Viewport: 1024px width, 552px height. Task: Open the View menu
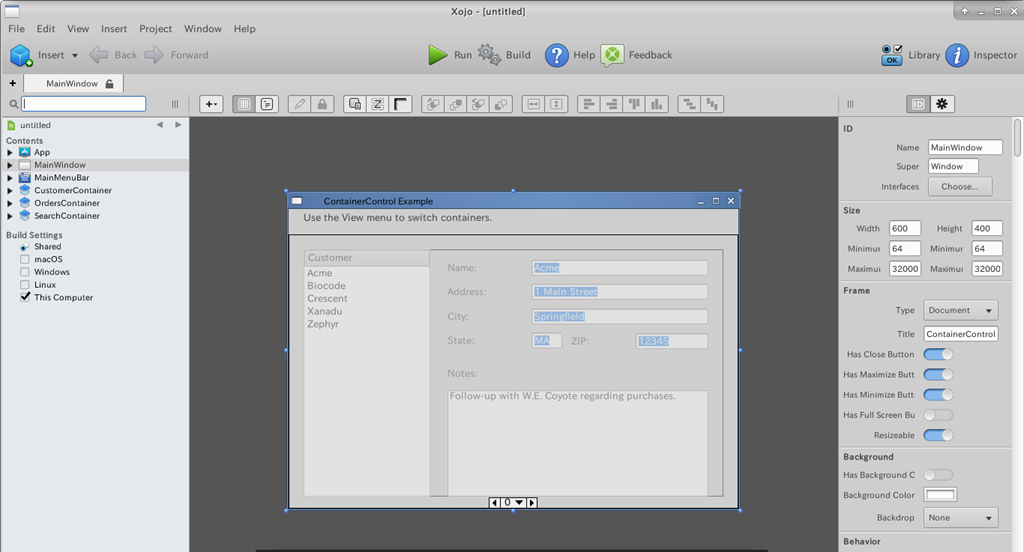[x=78, y=29]
